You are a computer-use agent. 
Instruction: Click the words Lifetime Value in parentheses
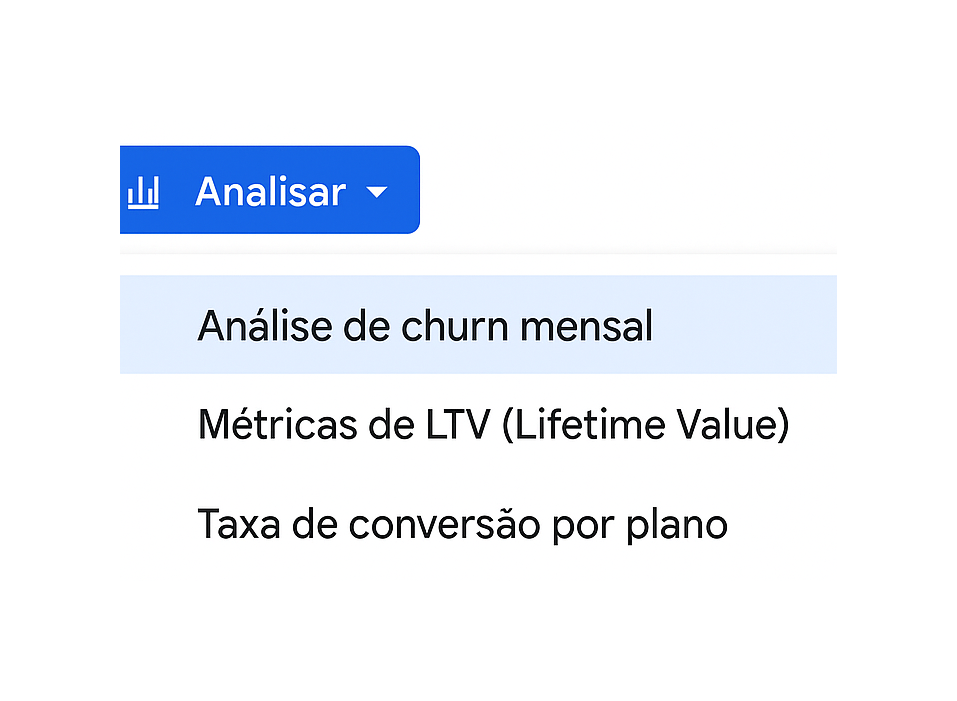coord(646,425)
